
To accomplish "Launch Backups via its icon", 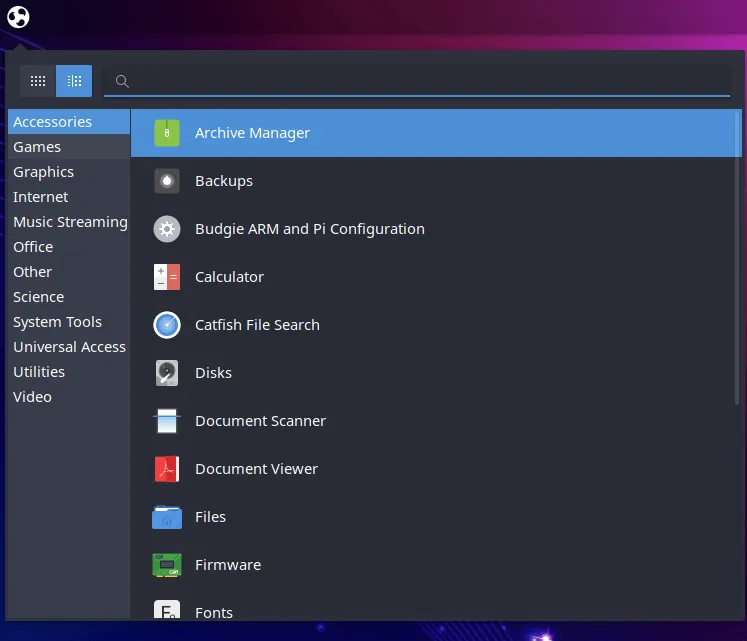I will (167, 181).
